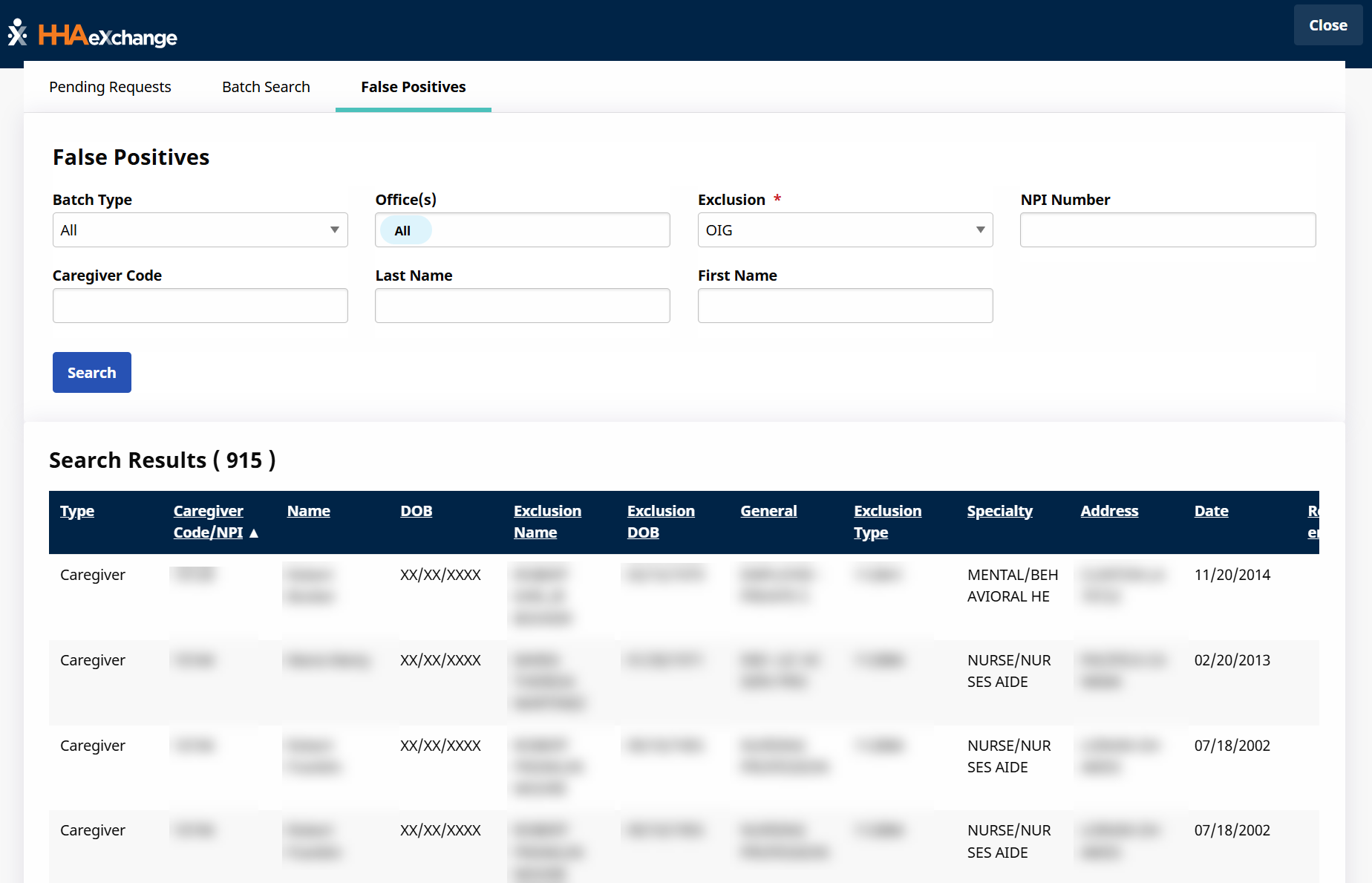Click the Address column header
The image size is (1372, 883).
coord(1109,511)
